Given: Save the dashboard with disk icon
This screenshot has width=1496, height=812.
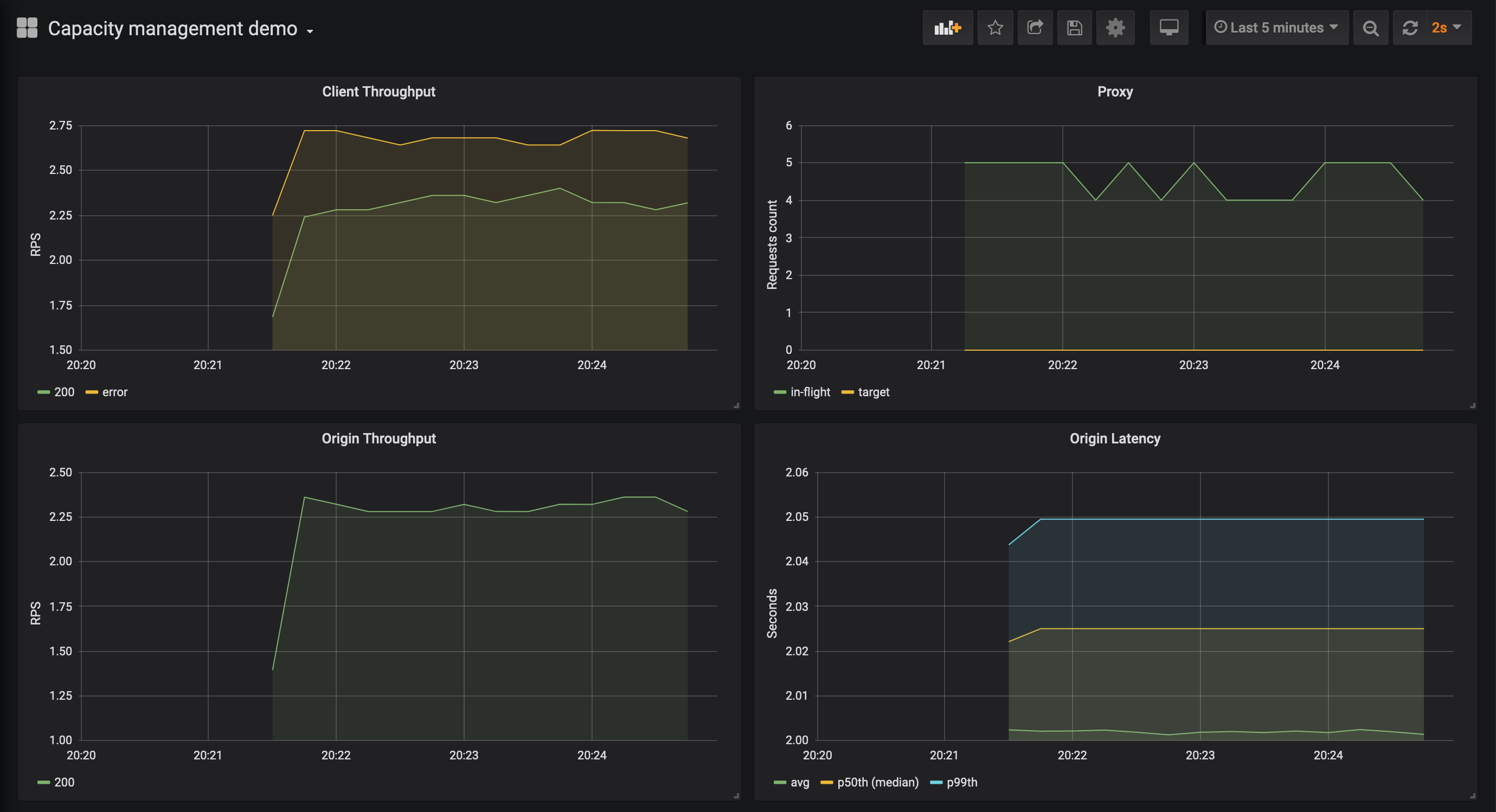Looking at the screenshot, I should tap(1074, 28).
